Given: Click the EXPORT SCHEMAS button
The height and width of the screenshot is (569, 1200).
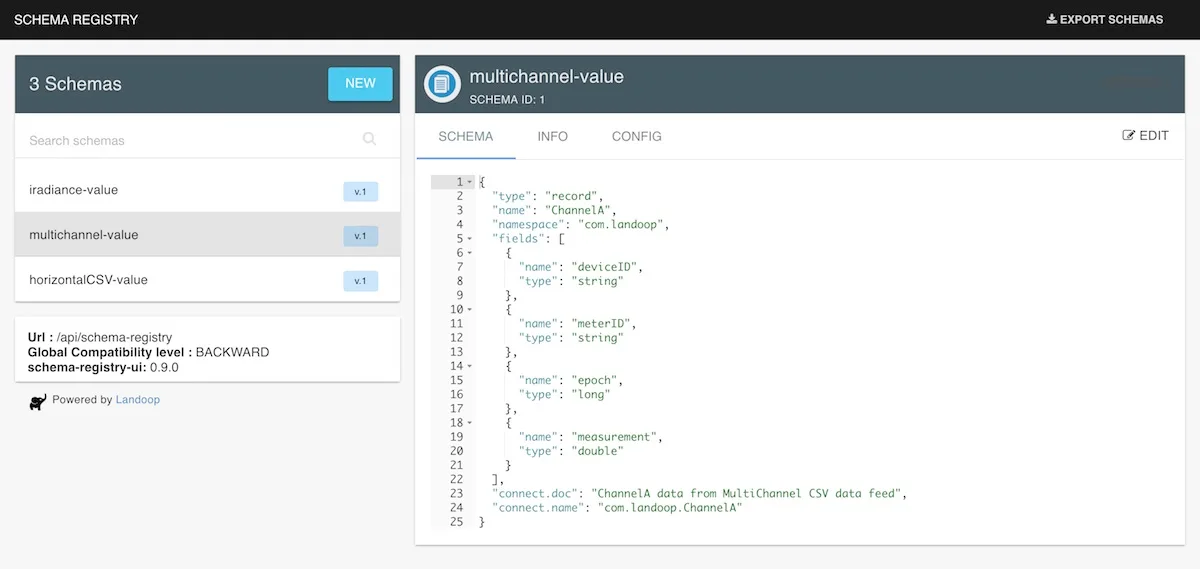Looking at the screenshot, I should (x=1105, y=19).
